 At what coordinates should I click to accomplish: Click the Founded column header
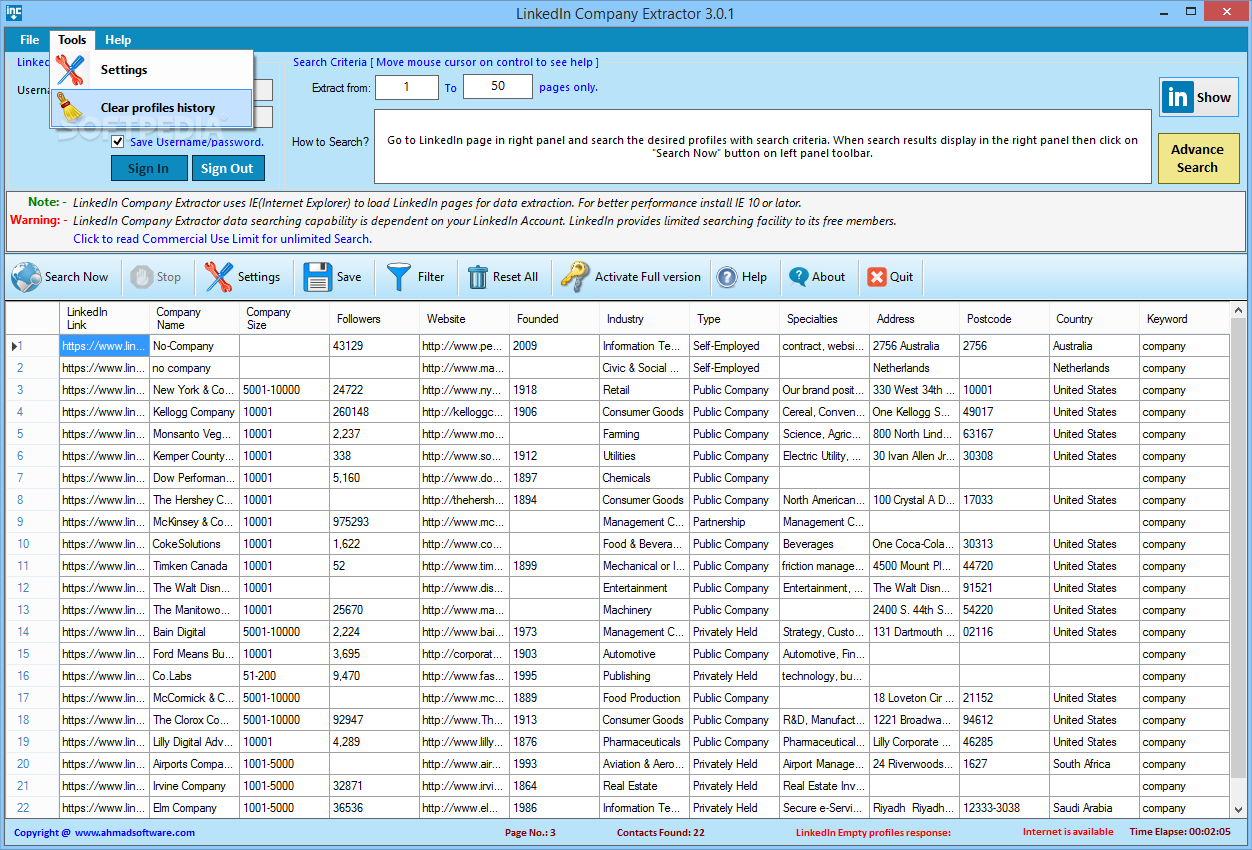pyautogui.click(x=554, y=319)
